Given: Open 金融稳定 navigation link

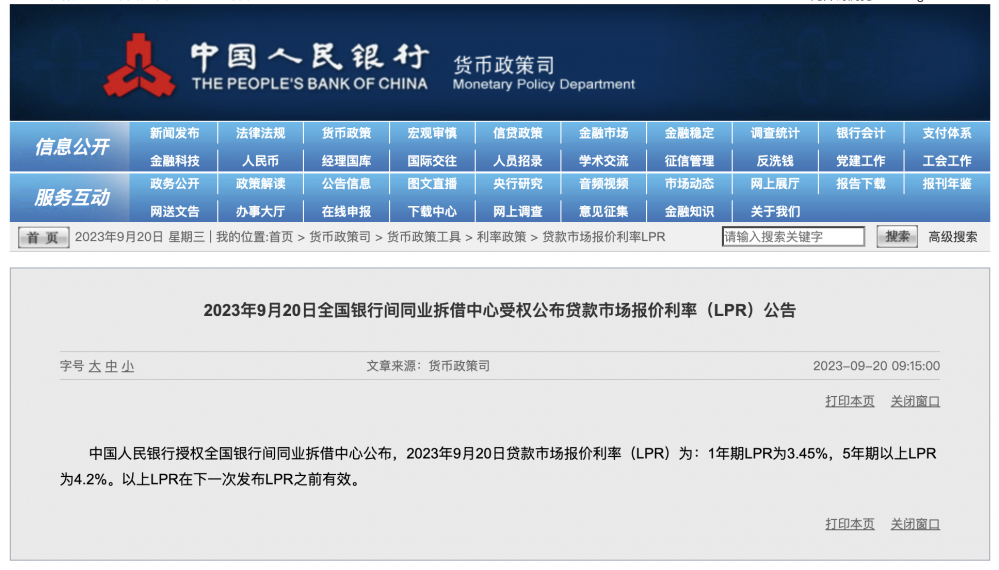Looking at the screenshot, I should click(689, 133).
